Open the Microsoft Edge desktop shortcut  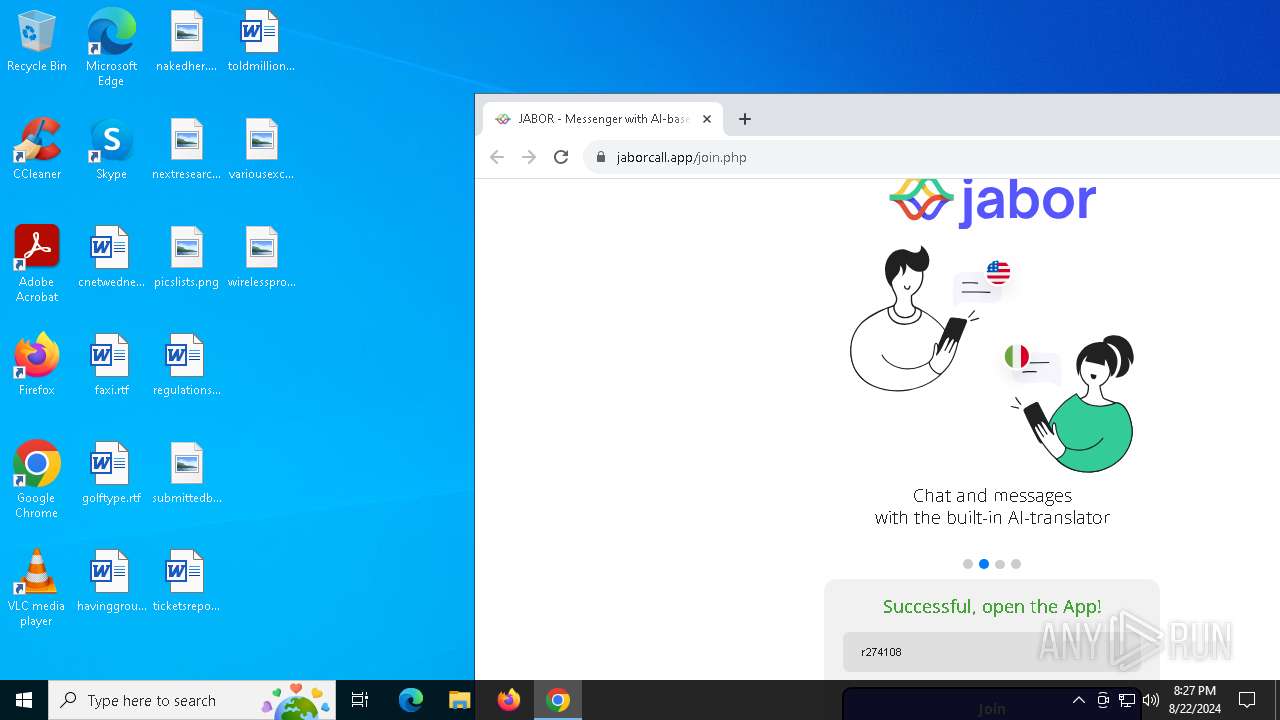coord(111,47)
